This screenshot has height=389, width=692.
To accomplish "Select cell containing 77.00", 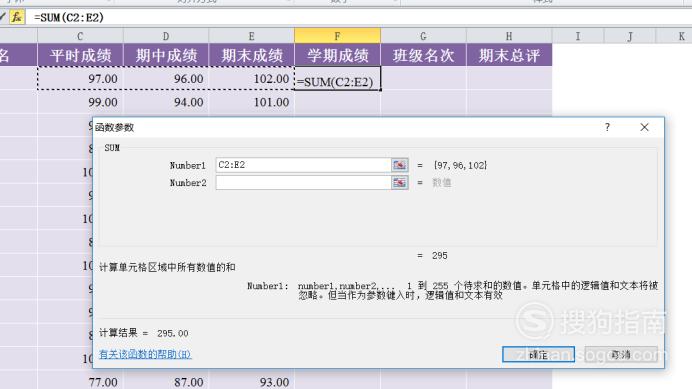I will tap(80, 381).
